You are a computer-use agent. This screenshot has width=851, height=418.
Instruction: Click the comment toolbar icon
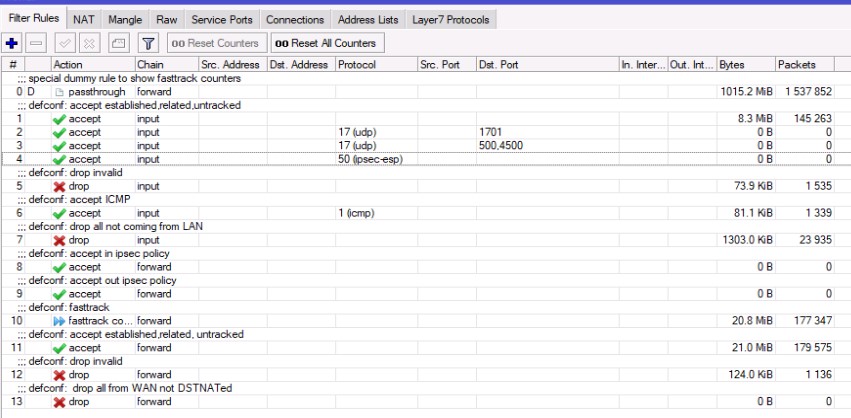pyautogui.click(x=119, y=43)
